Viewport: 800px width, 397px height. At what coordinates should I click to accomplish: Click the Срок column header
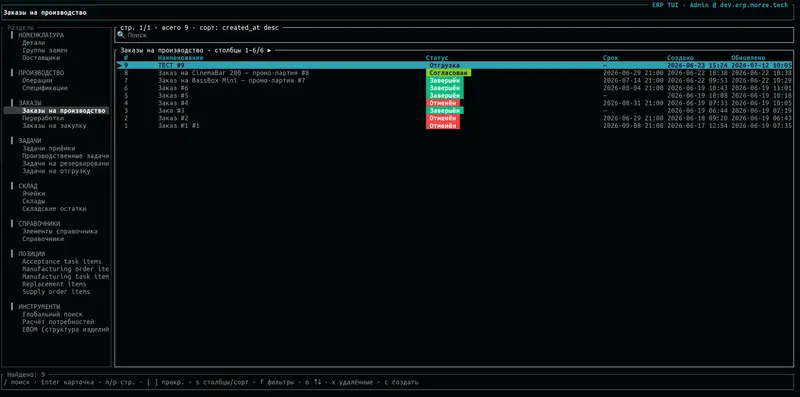[x=610, y=58]
